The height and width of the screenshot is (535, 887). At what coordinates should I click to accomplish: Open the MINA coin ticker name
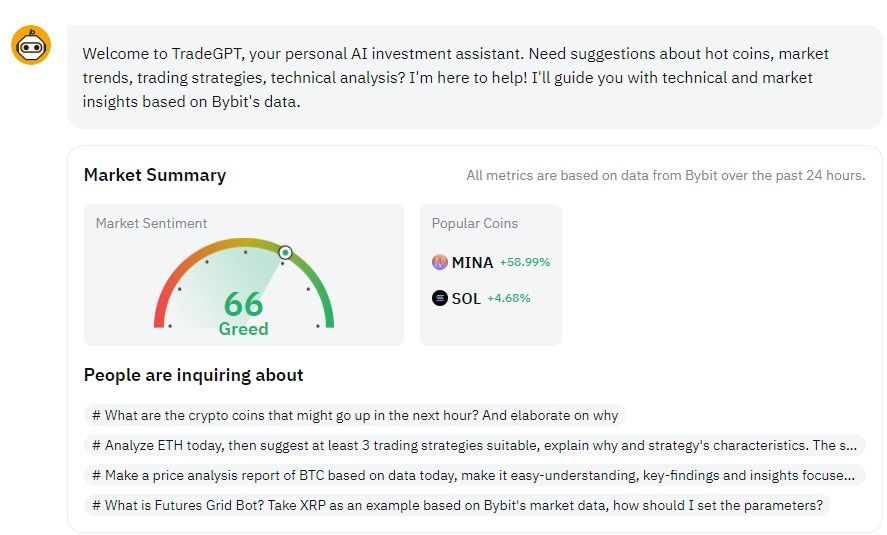click(x=472, y=263)
